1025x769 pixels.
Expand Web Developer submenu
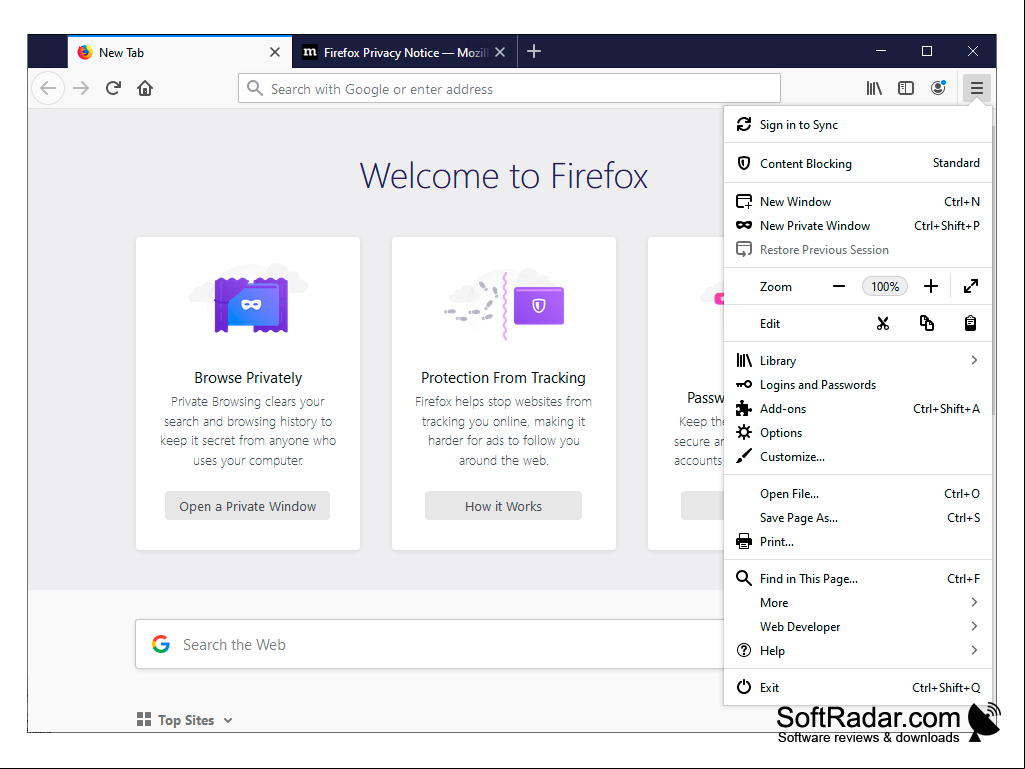858,627
